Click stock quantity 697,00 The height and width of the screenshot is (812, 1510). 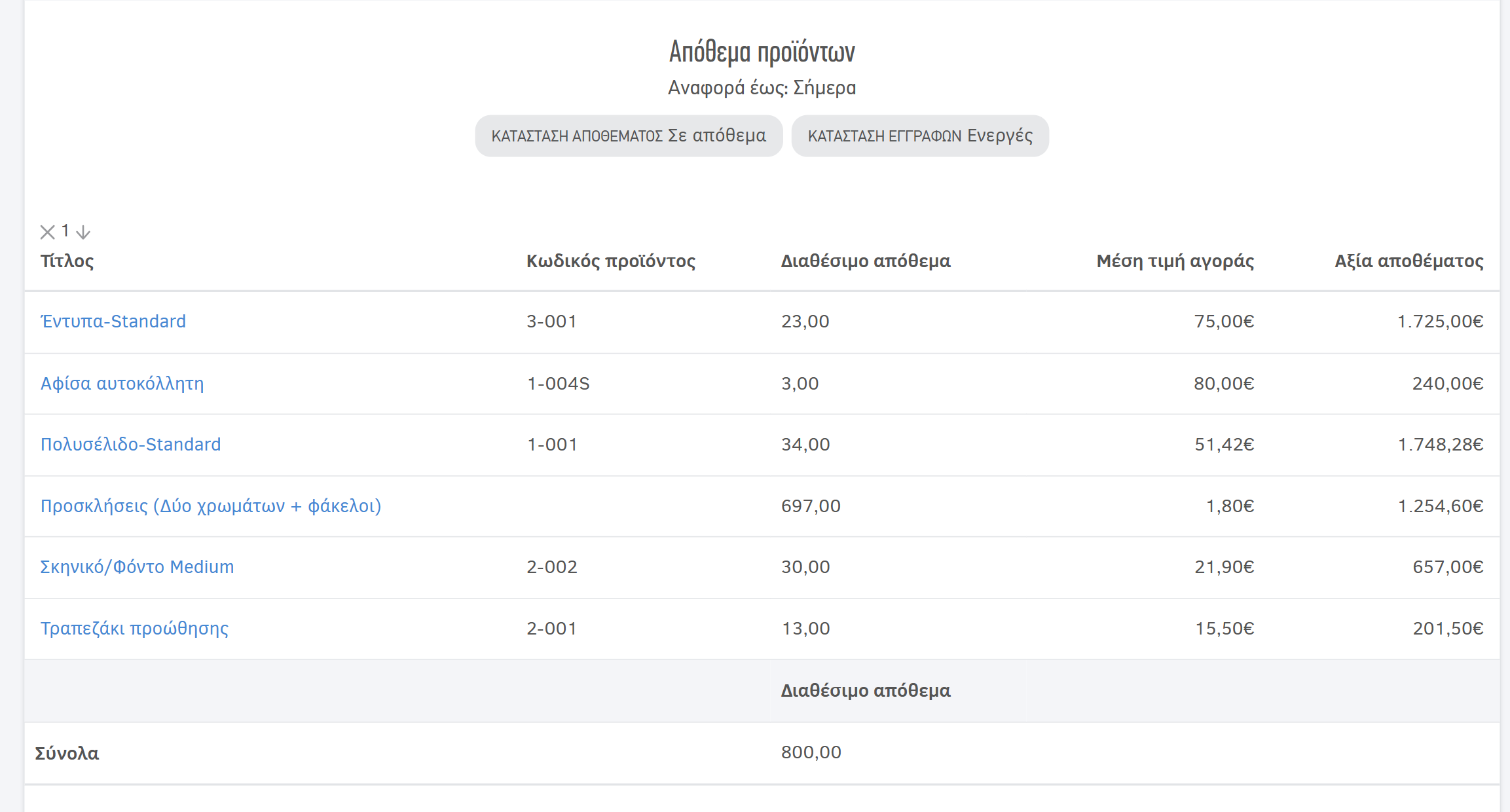click(x=811, y=506)
